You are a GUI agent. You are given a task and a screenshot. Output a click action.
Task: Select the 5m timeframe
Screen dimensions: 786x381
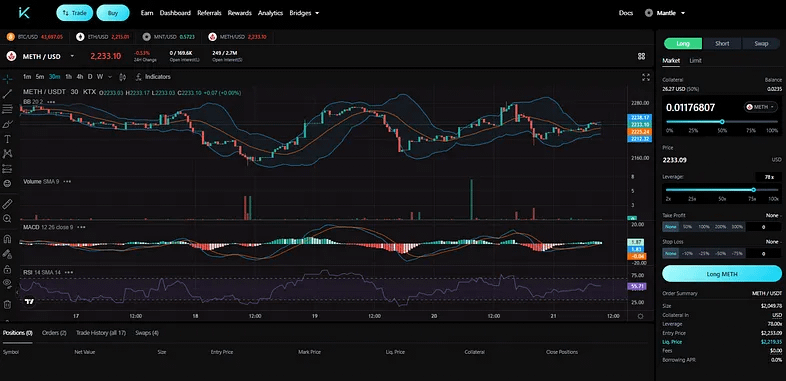40,77
